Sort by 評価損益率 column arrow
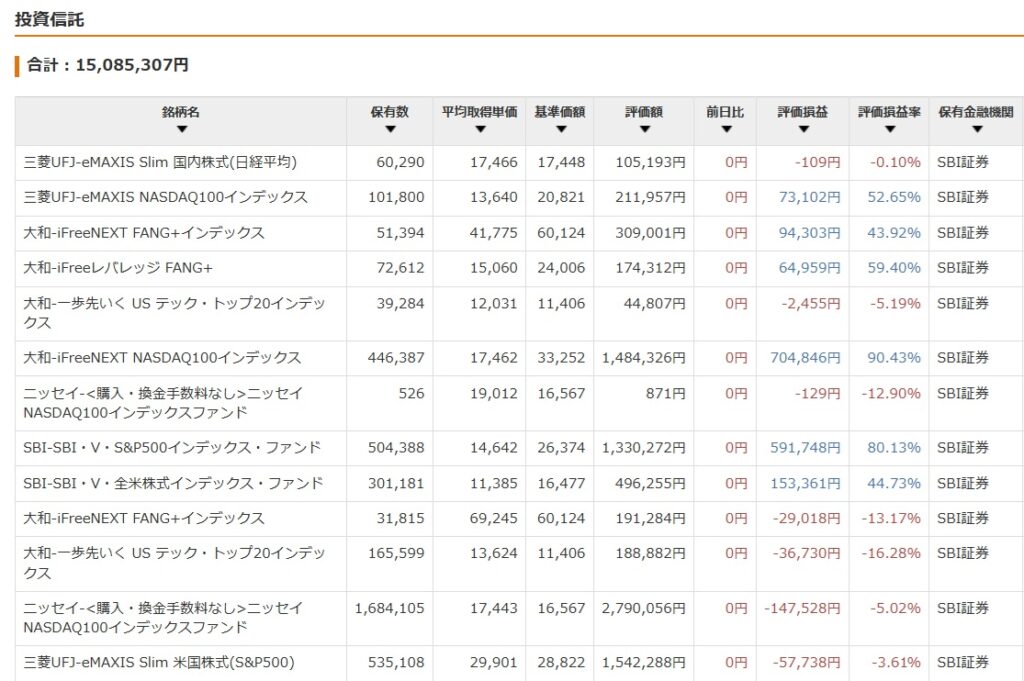This screenshot has height=681, width=1024. (x=889, y=129)
